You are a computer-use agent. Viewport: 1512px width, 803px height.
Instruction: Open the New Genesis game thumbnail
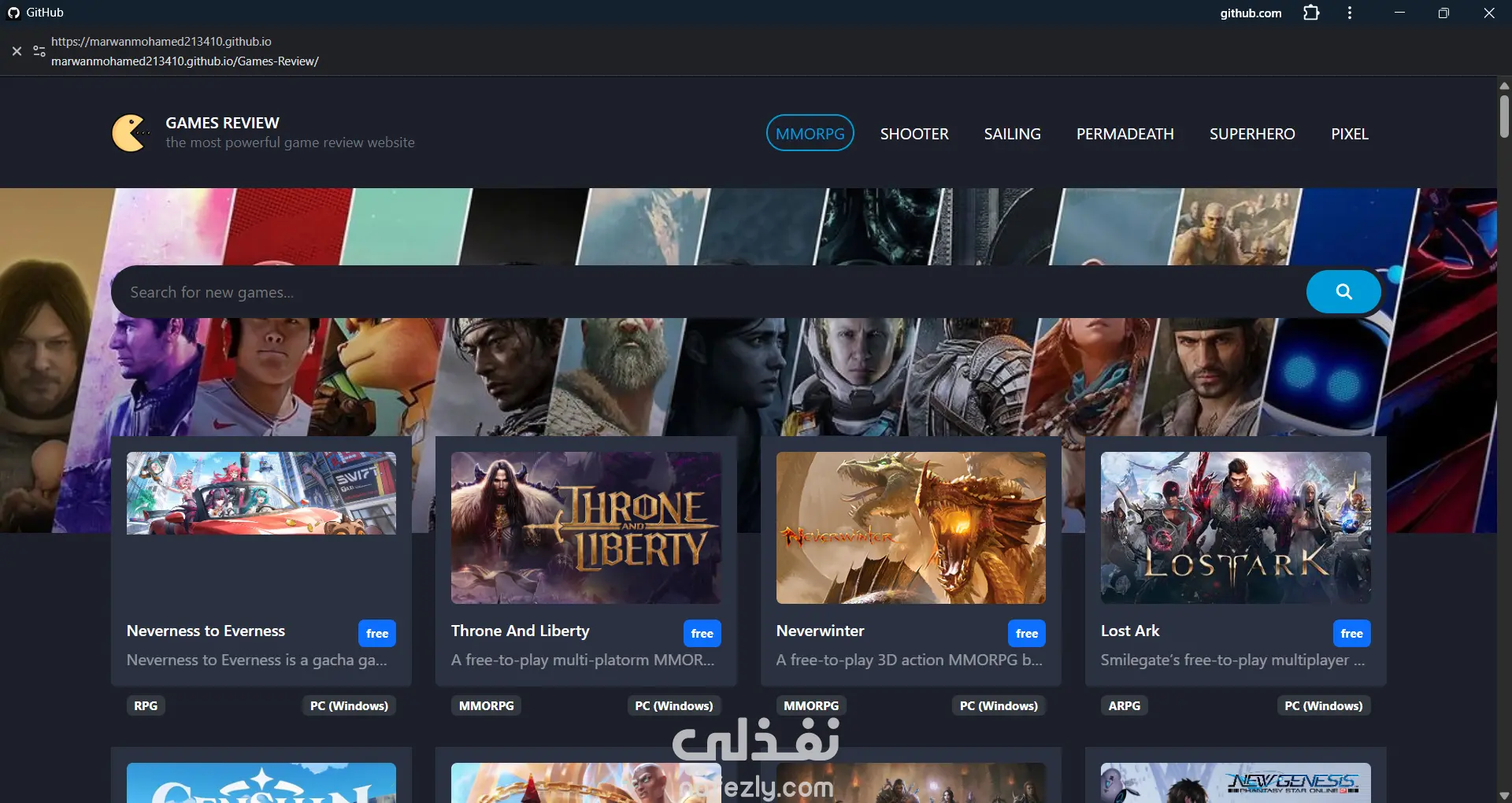1236,783
